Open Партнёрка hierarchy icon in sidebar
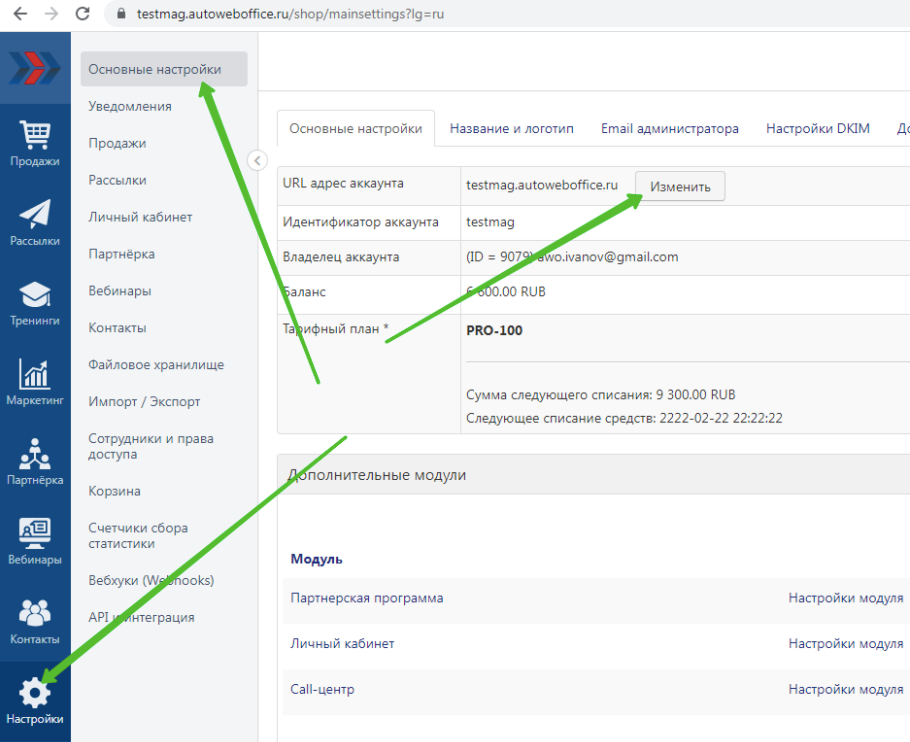Screen dimensions: 910x742 pos(35,456)
